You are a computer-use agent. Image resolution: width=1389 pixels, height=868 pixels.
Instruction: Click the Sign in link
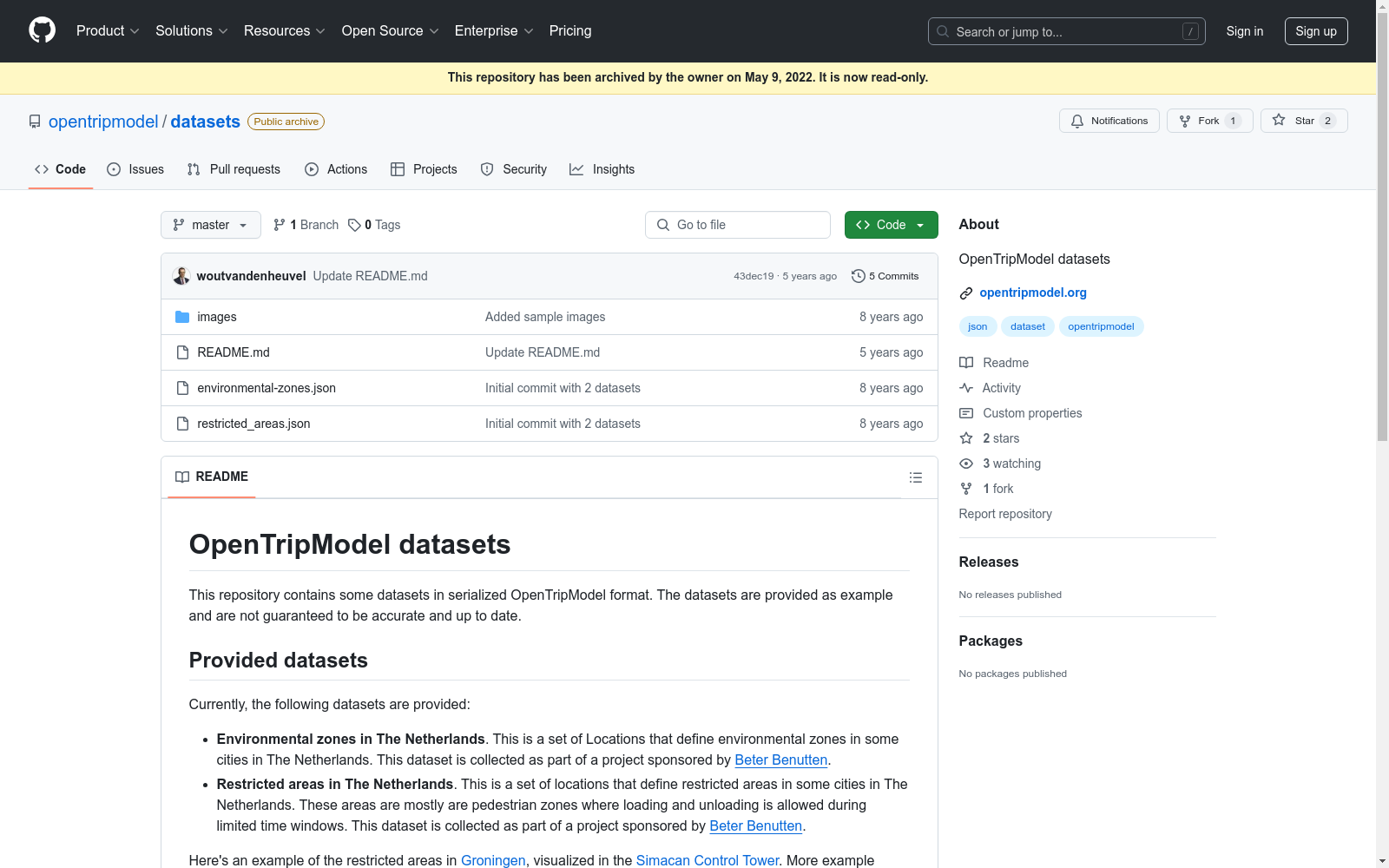coord(1245,31)
